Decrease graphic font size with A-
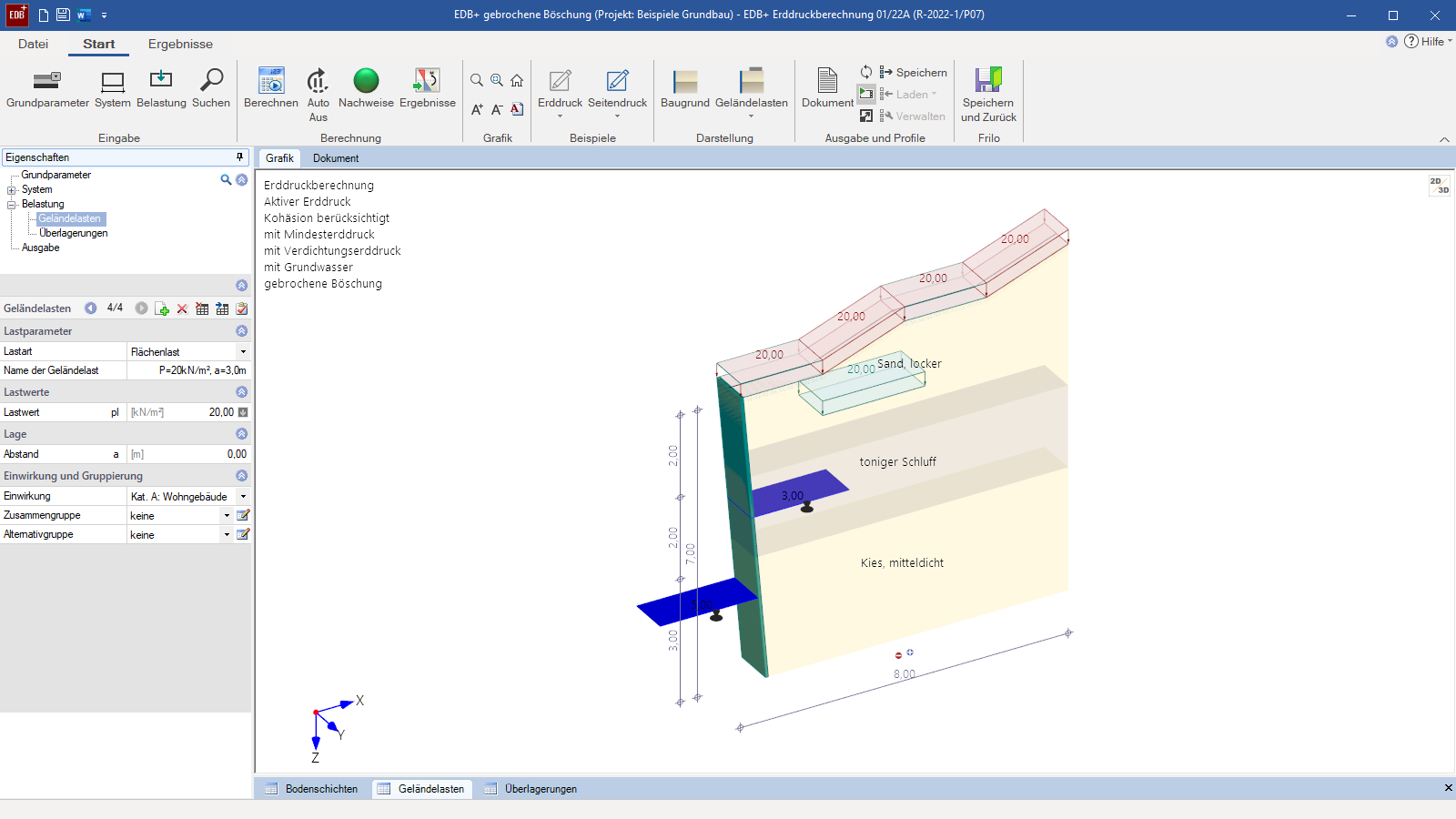Image resolution: width=1456 pixels, height=819 pixels. point(497,109)
